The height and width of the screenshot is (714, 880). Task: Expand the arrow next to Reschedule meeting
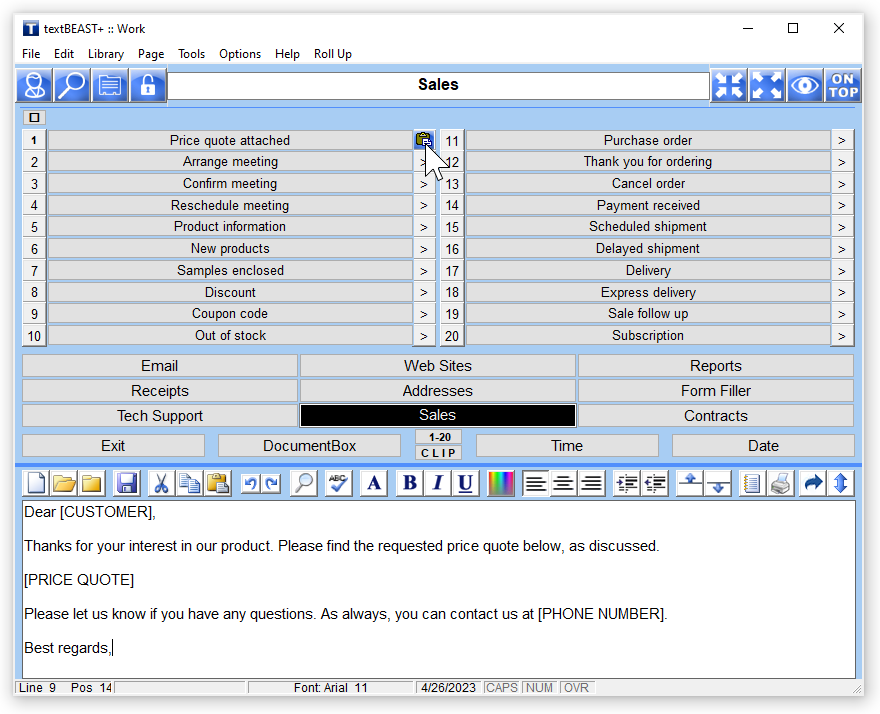point(424,205)
